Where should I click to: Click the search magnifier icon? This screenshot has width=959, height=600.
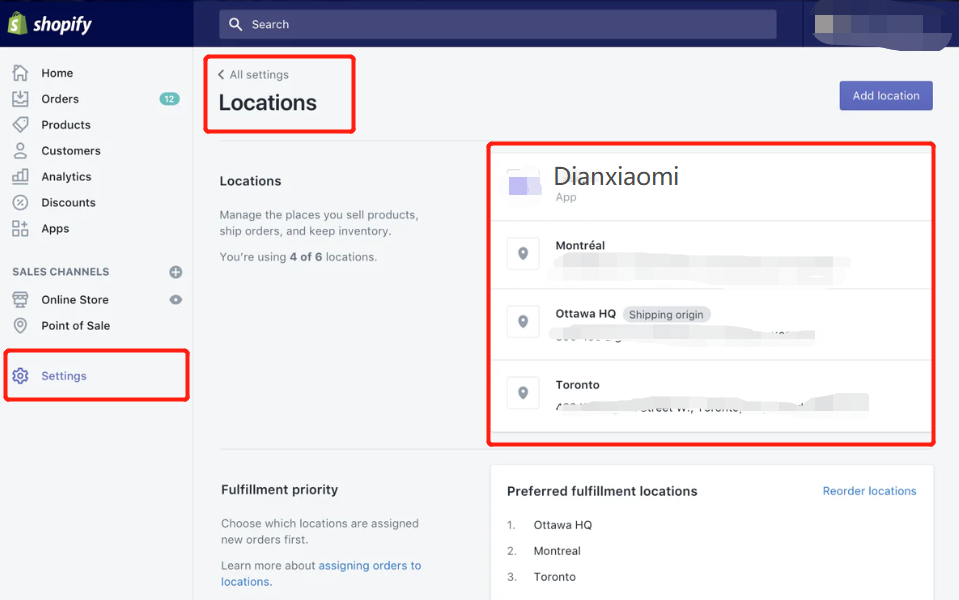[x=235, y=24]
